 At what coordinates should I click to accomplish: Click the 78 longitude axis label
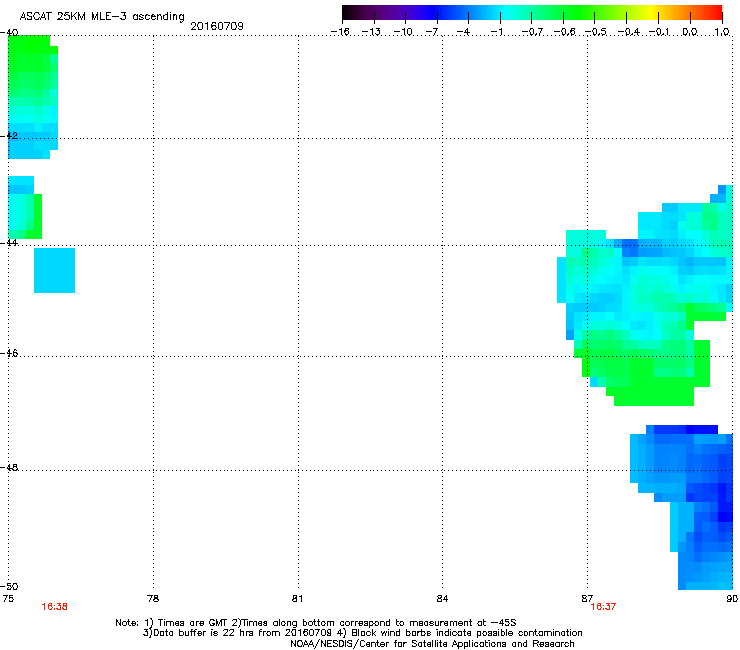click(153, 599)
